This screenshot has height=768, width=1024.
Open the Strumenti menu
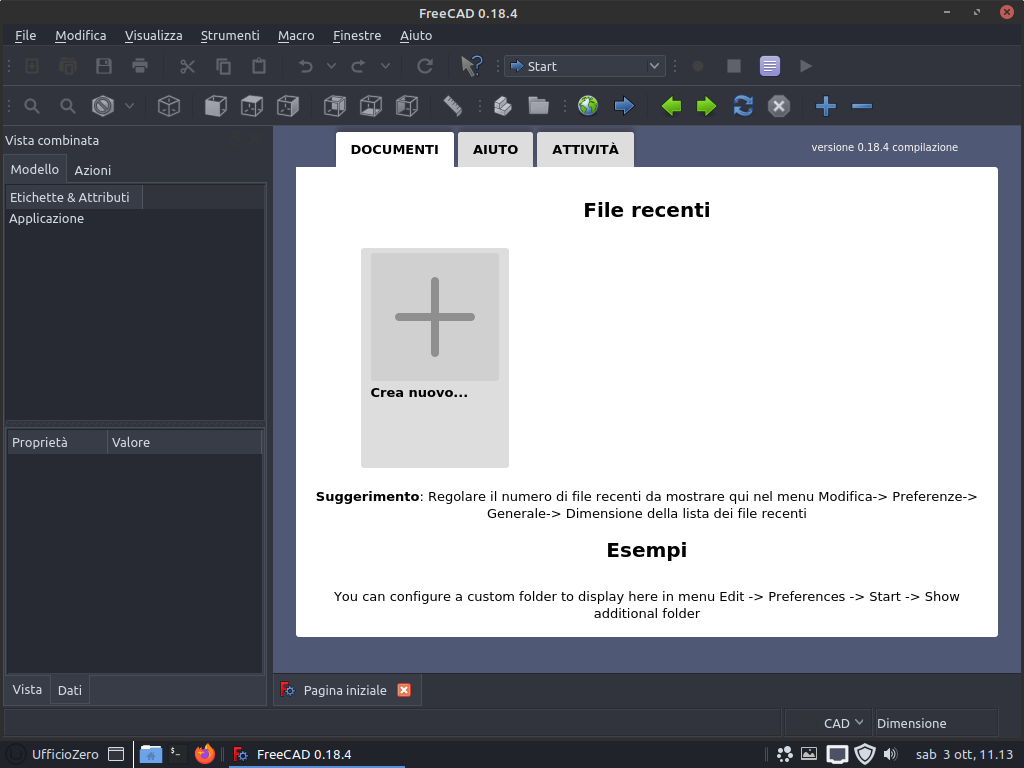click(230, 35)
